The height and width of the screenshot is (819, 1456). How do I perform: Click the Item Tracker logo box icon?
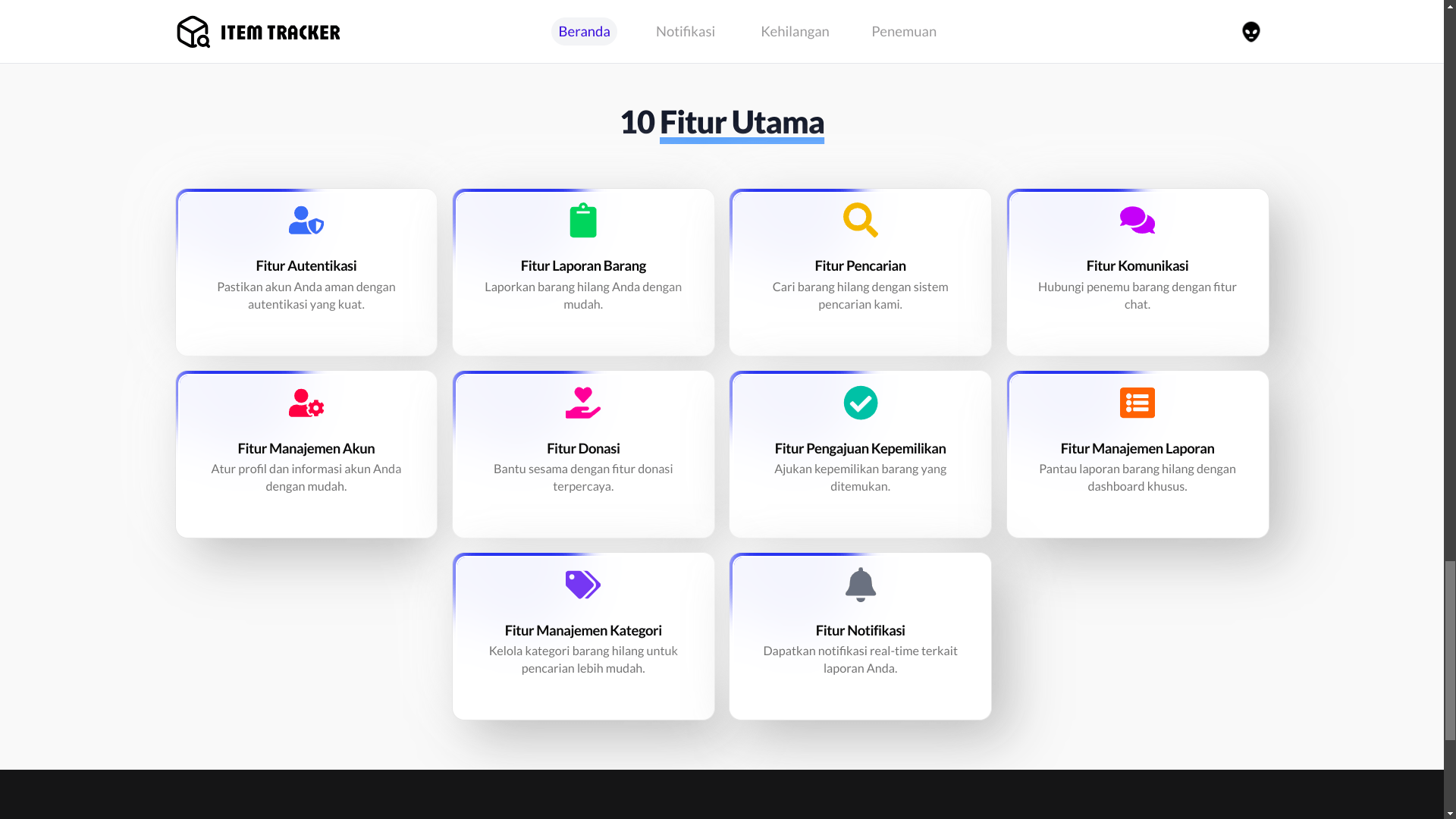(193, 31)
